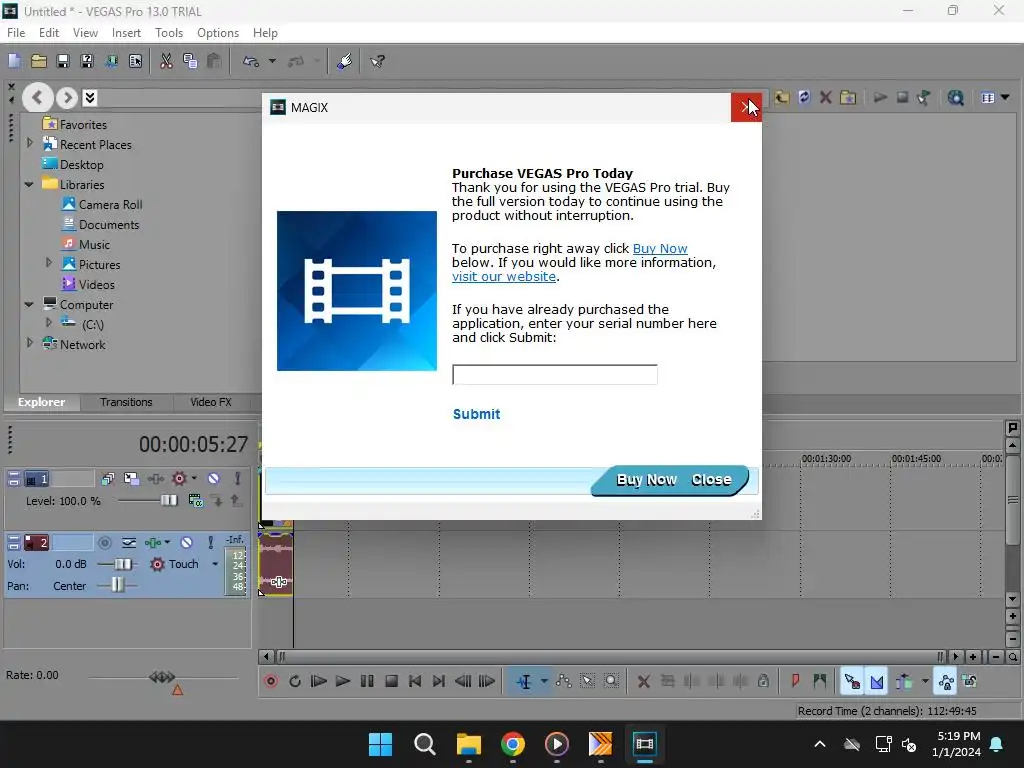Click the Copy toolbar icon
1024x768 pixels.
pyautogui.click(x=190, y=61)
